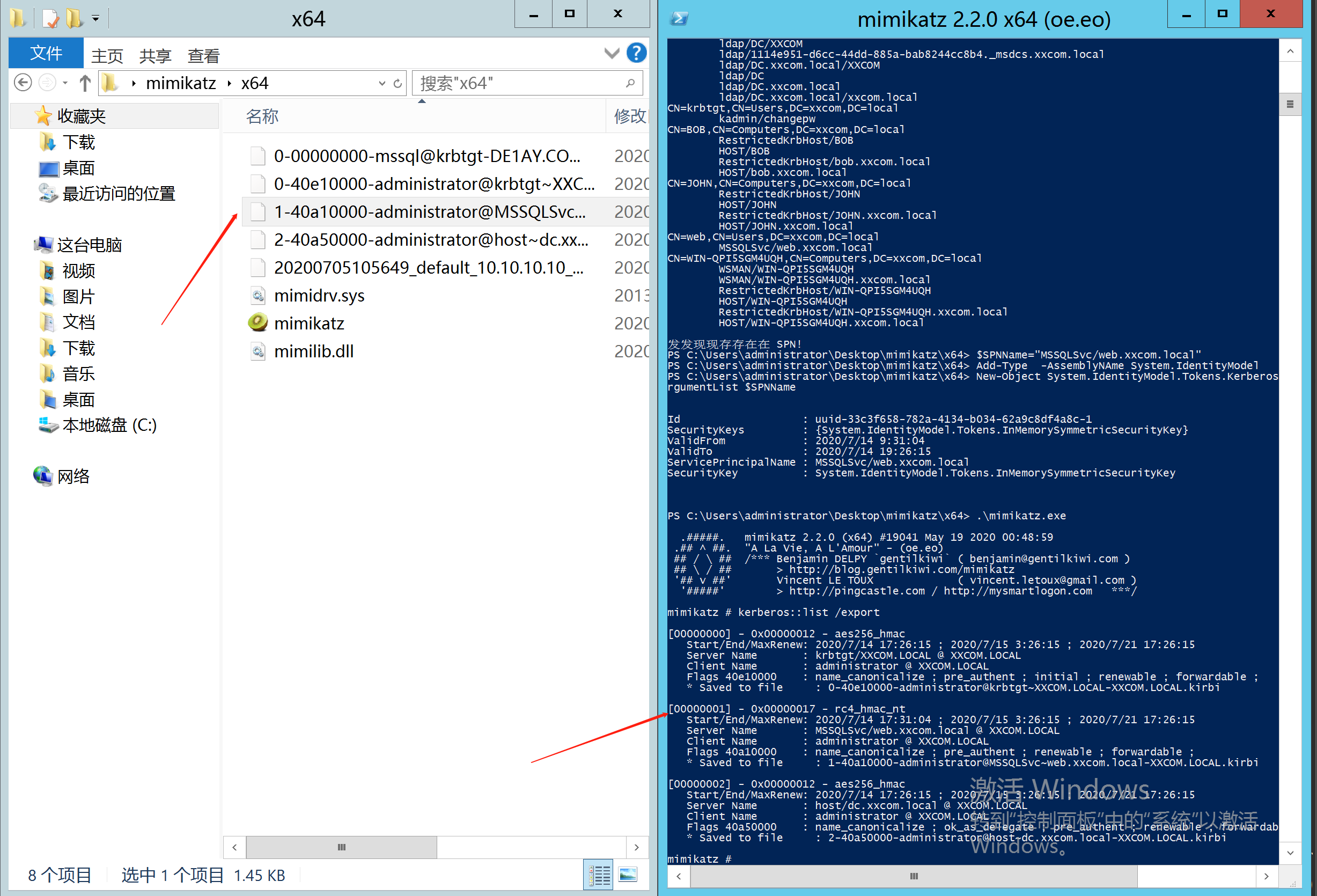Viewport: 1317px width, 896px height.
Task: Click the 搜索"x64" search box
Action: [x=520, y=84]
